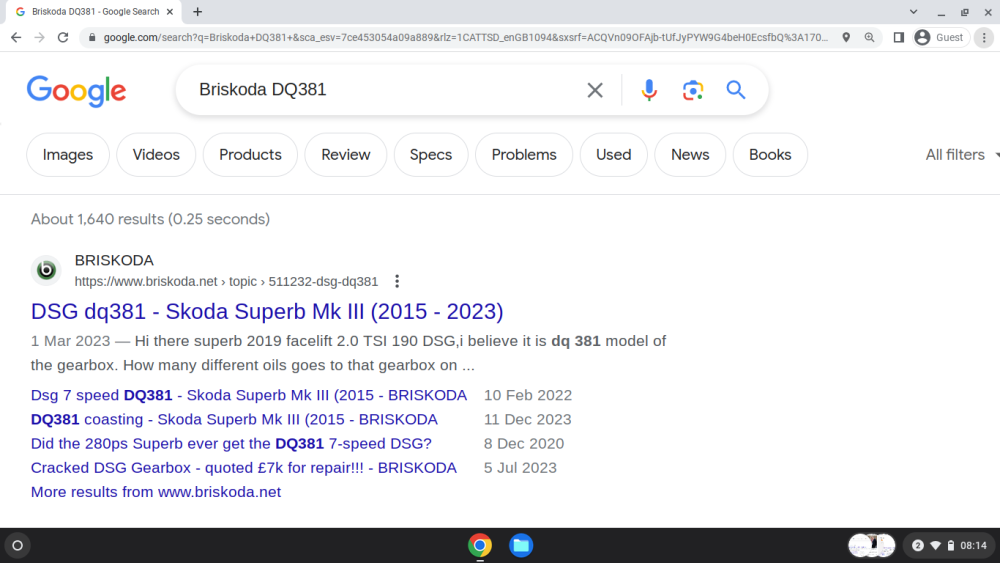This screenshot has height=563, width=1000.
Task: Filter results by Videos
Action: (x=156, y=154)
